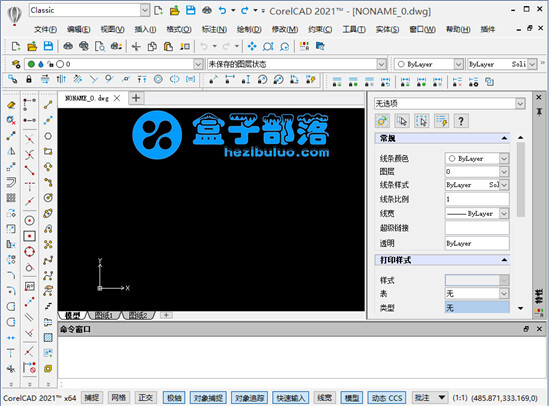Toggle the 正交 ortho status button

pyautogui.click(x=145, y=398)
